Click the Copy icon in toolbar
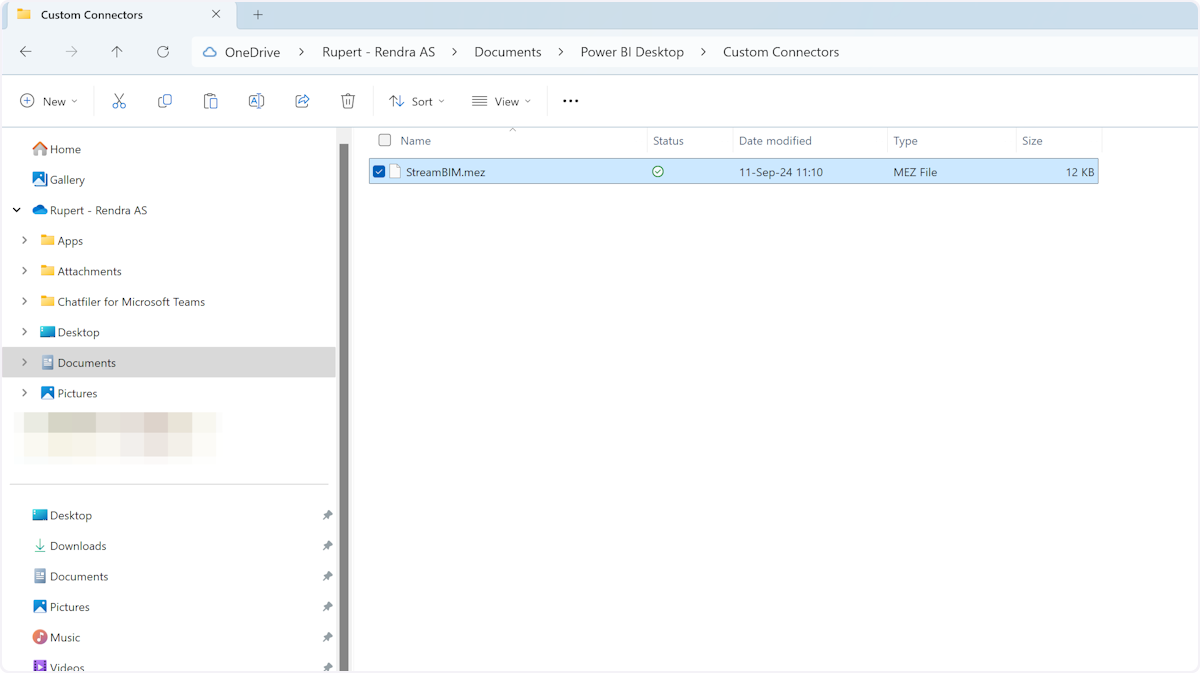 [x=165, y=101]
